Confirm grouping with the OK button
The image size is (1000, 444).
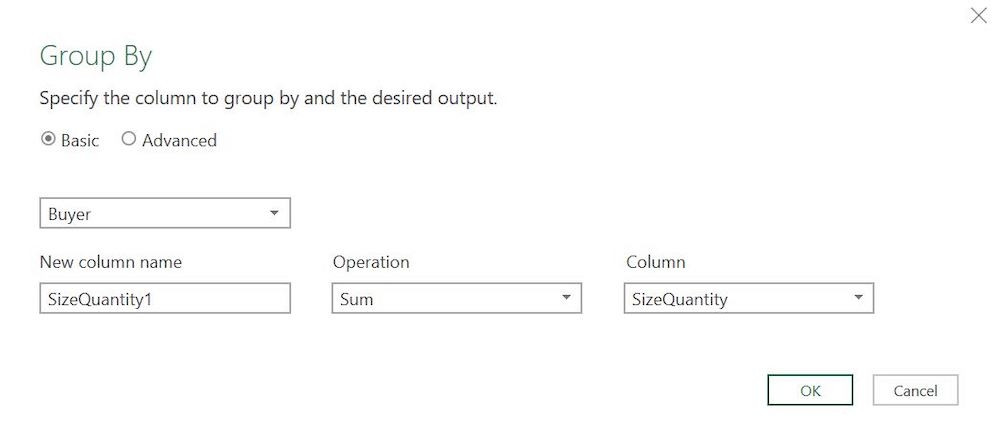(810, 390)
